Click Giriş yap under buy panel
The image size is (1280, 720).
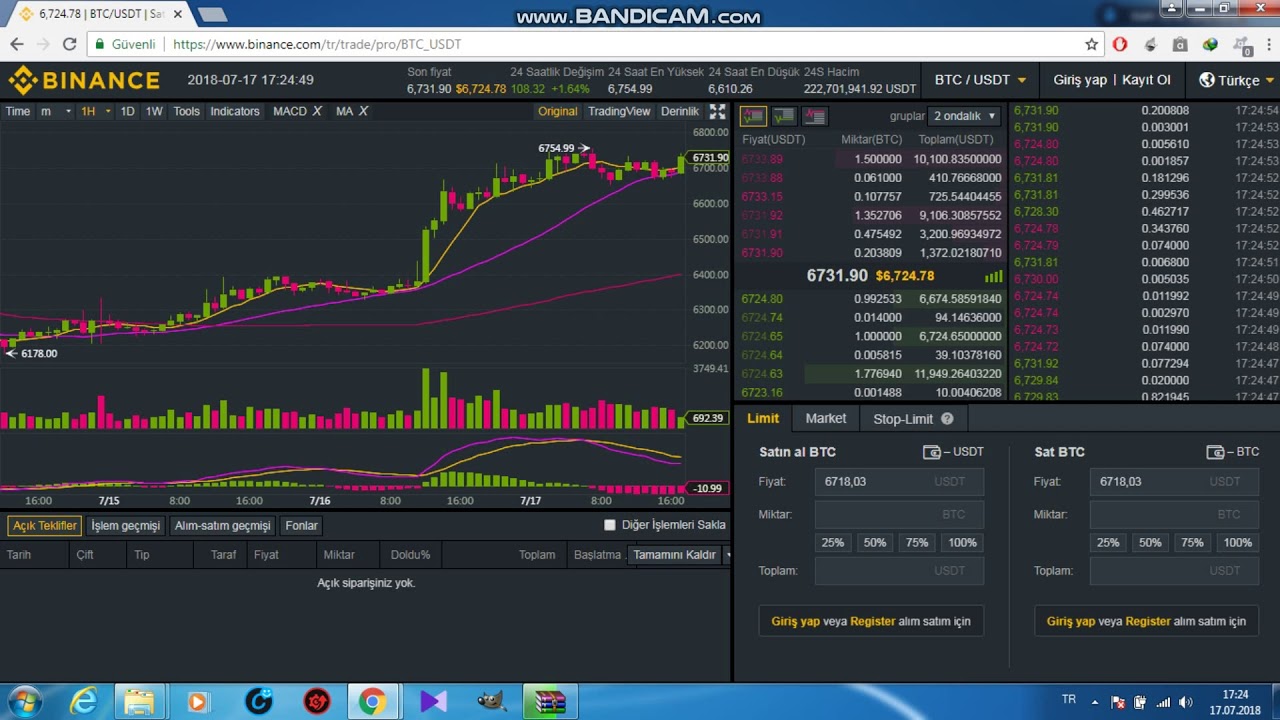[x=795, y=621]
